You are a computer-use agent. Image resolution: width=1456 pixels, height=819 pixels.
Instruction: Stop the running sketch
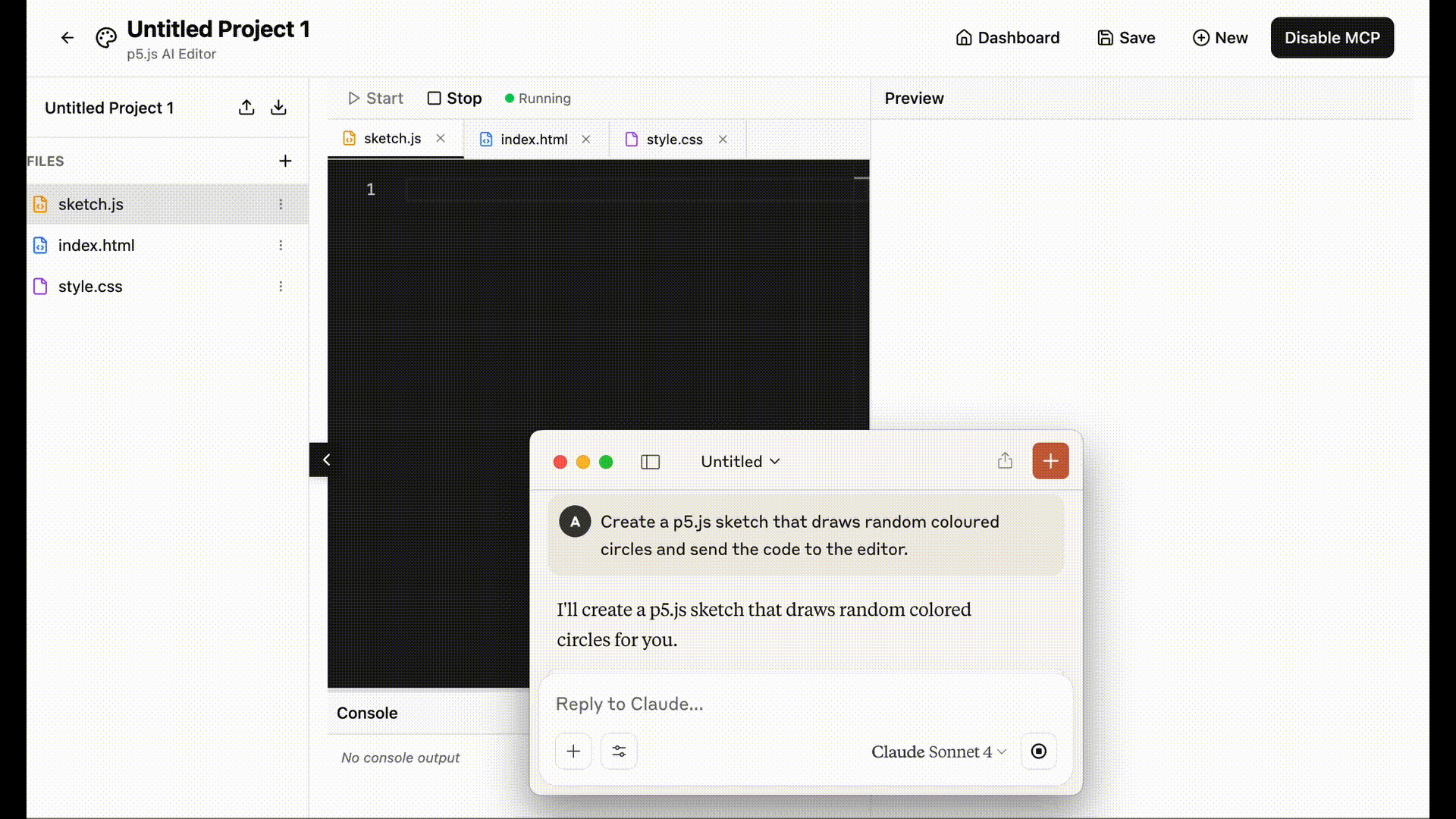coord(455,99)
